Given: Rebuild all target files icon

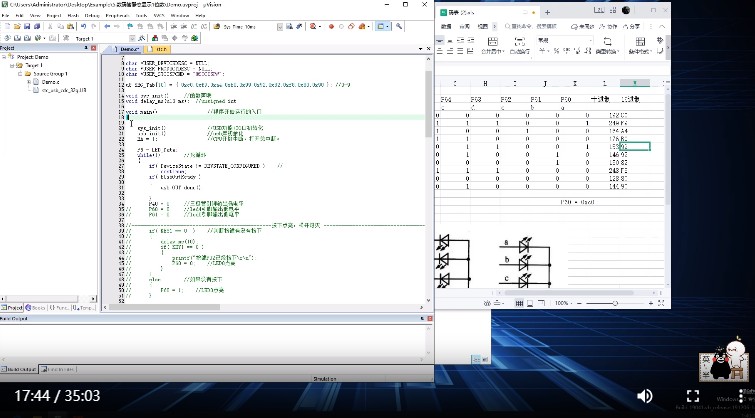Looking at the screenshot, I should coord(27,38).
